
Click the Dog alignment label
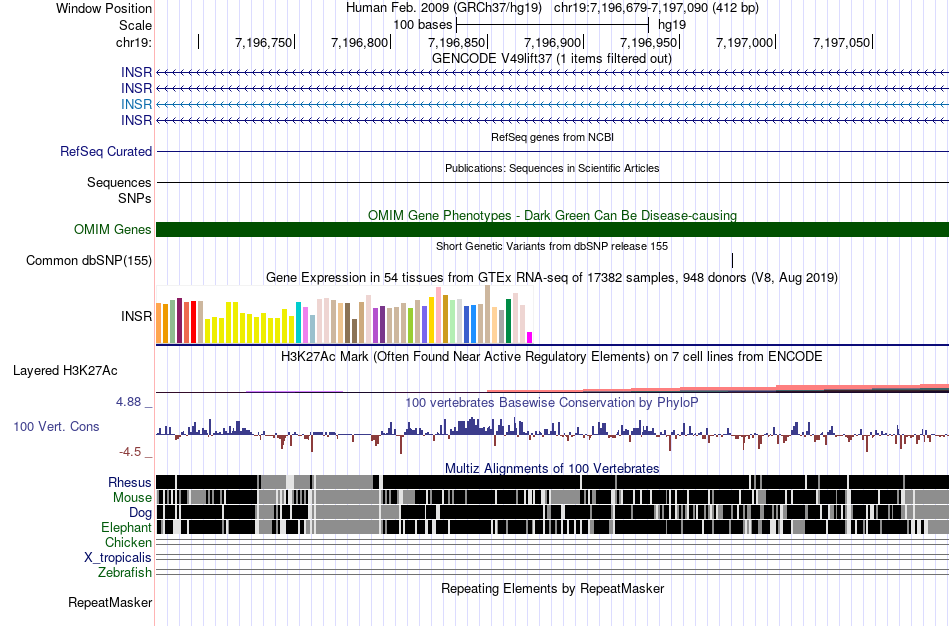click(141, 513)
